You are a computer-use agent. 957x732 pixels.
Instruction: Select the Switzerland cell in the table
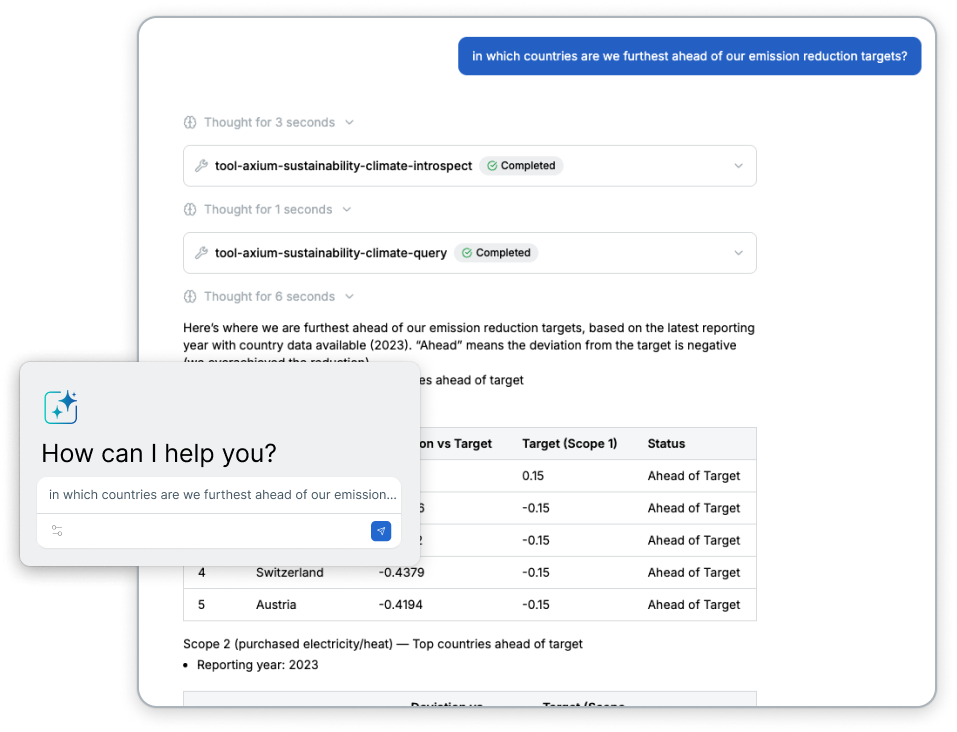click(290, 573)
